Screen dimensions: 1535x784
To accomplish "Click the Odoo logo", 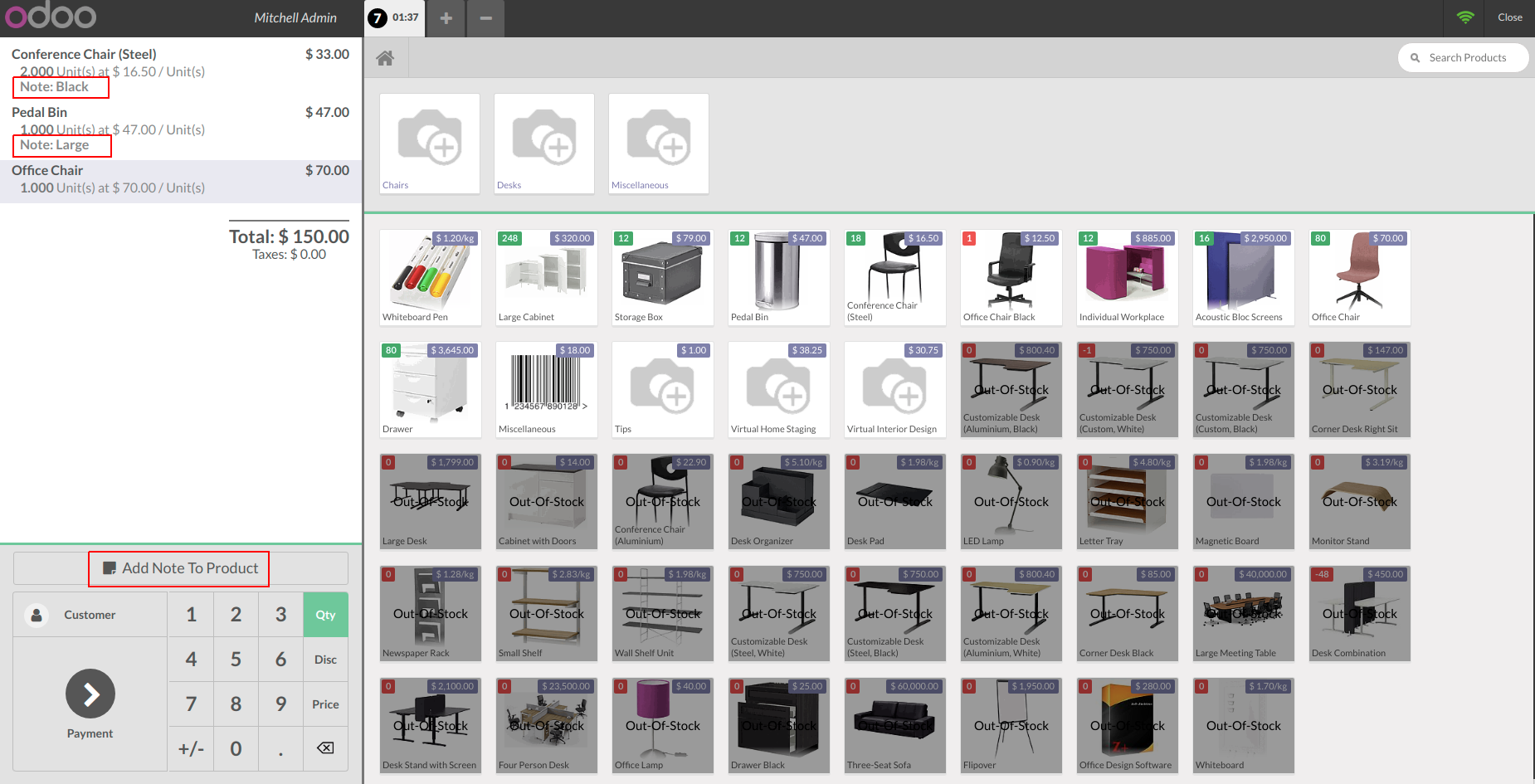I will click(51, 17).
